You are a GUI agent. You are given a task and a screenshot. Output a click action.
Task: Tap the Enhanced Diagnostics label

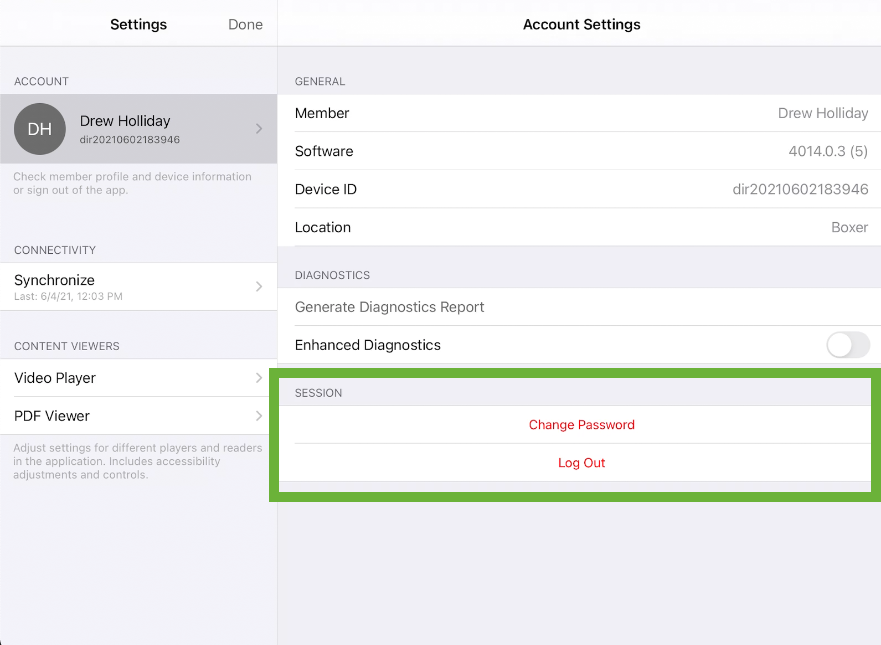tap(367, 345)
